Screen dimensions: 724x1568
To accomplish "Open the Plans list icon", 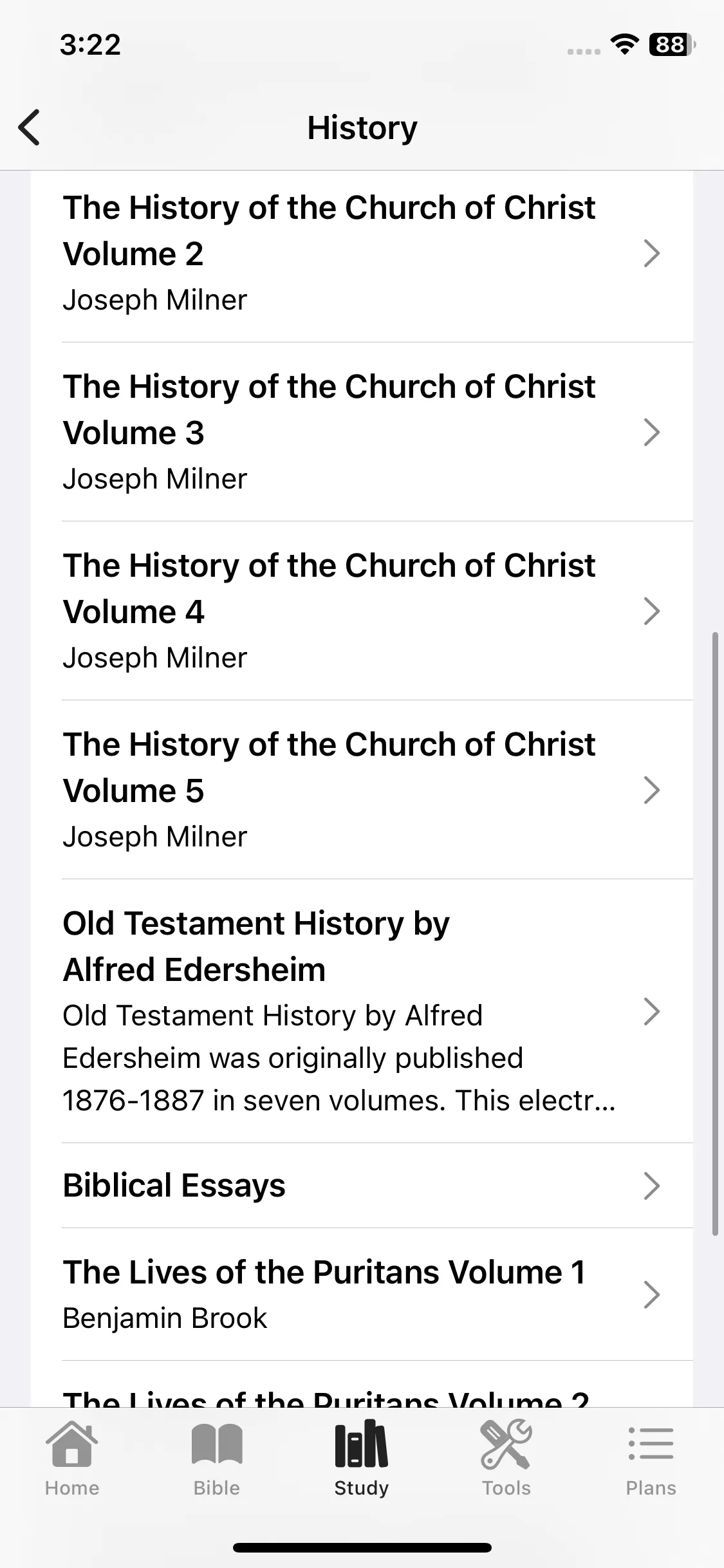I will [x=651, y=1444].
